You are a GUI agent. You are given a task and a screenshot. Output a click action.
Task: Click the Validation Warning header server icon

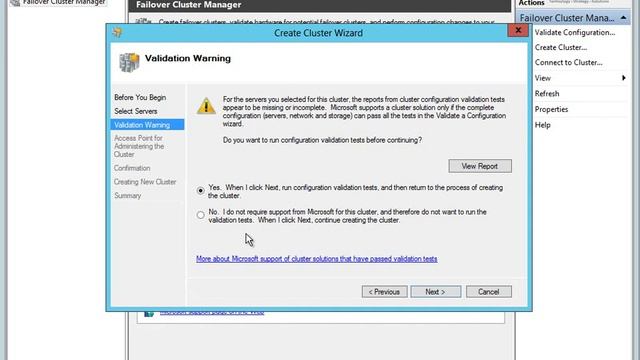[129, 63]
